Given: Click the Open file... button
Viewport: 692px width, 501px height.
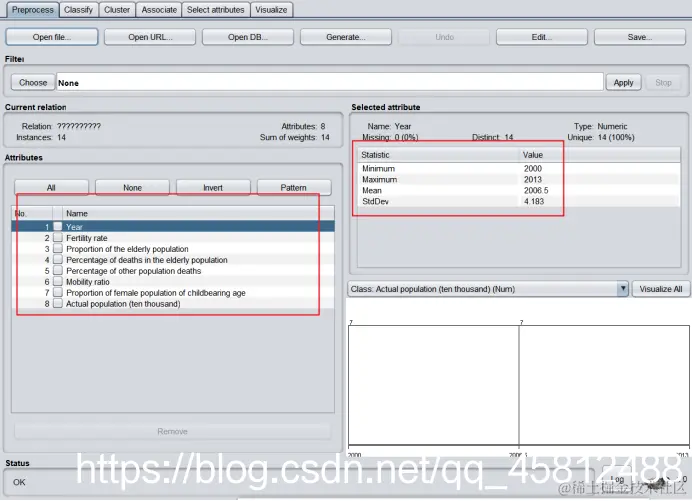Looking at the screenshot, I should (52, 37).
